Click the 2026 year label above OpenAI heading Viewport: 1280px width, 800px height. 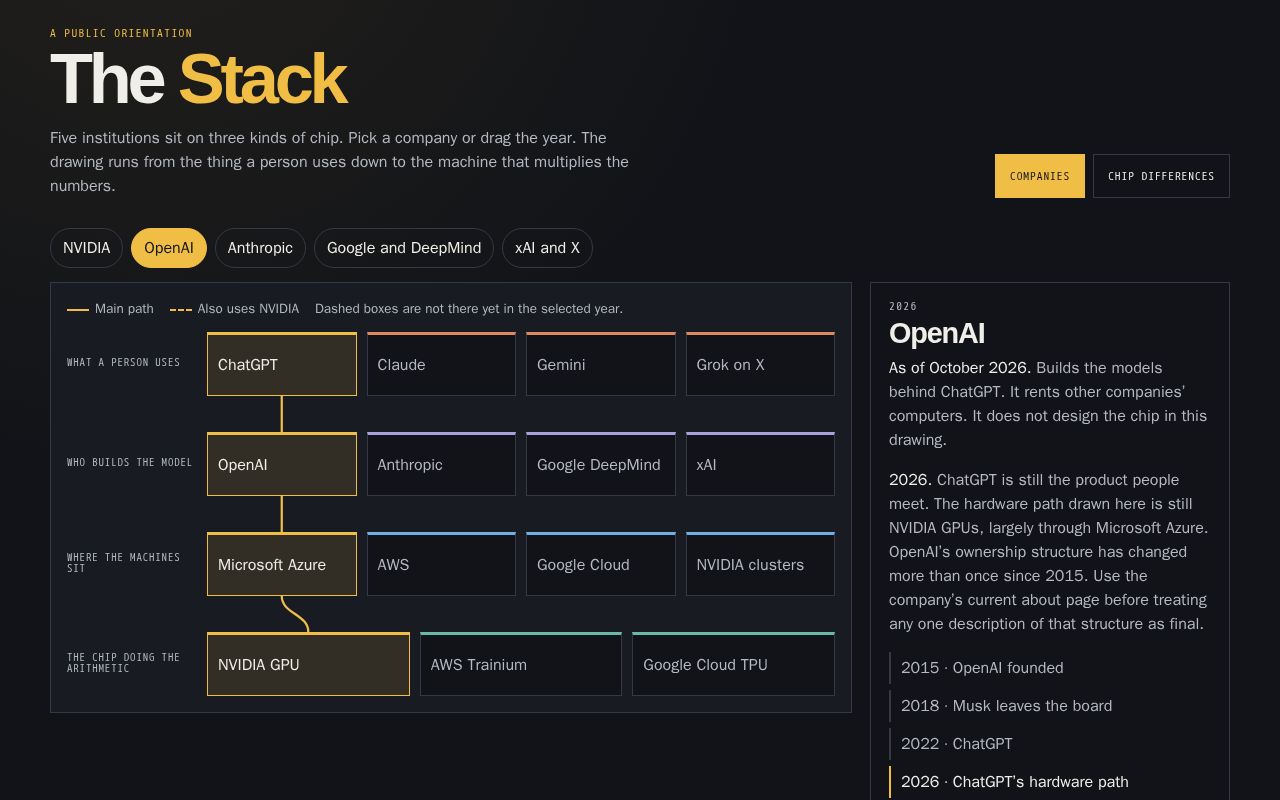[x=903, y=306]
